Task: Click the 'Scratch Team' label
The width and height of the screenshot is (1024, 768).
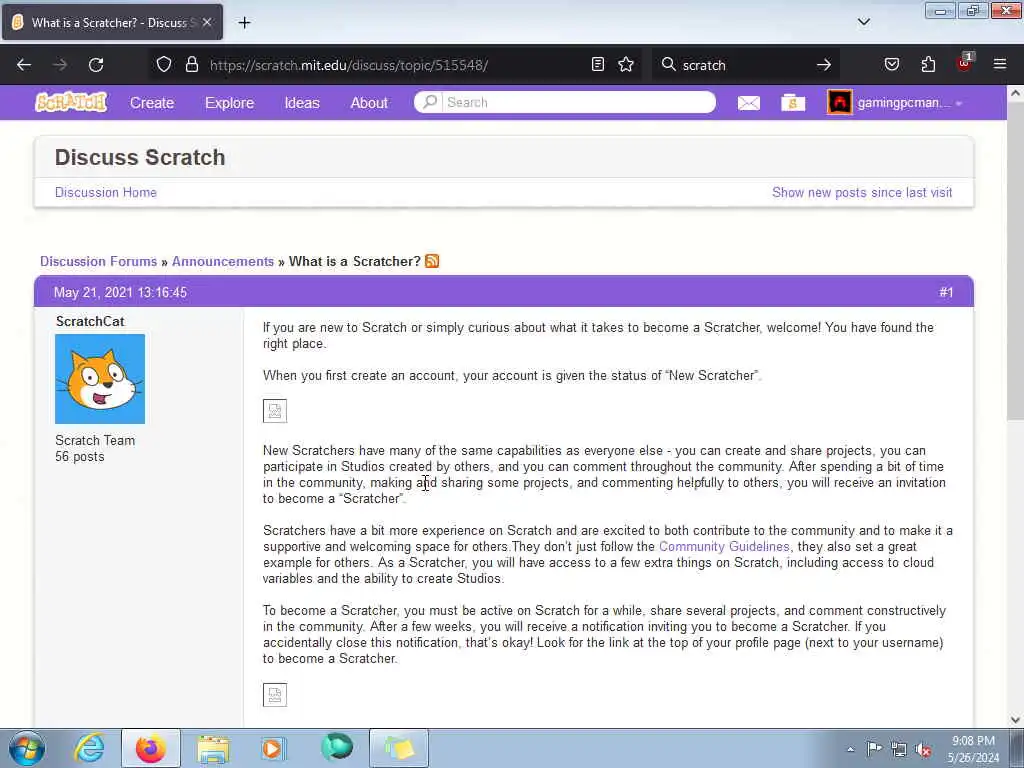Action: point(95,440)
